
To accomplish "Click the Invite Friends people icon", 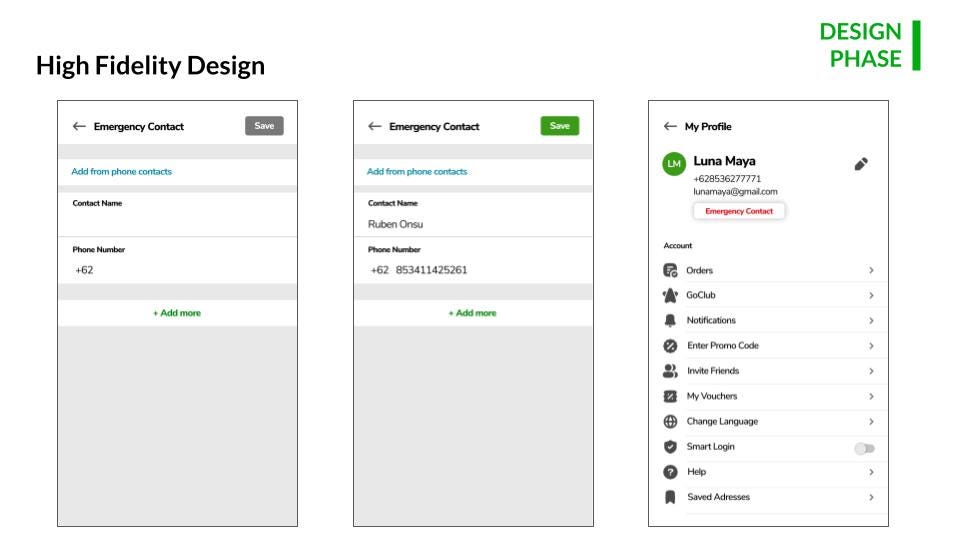I will point(670,371).
